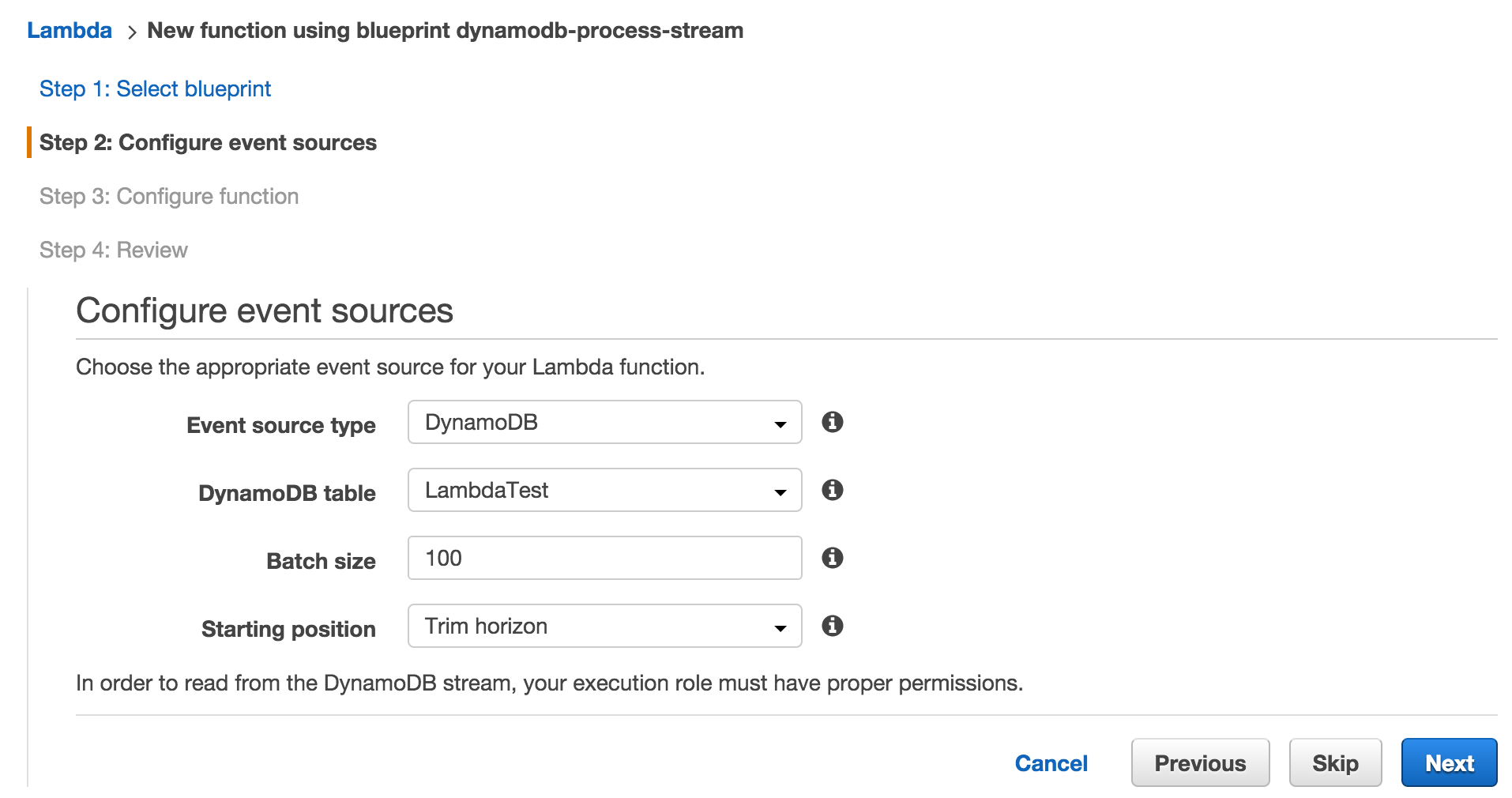Click the Configure event sources heading
Image resolution: width=1512 pixels, height=798 pixels.
265,311
